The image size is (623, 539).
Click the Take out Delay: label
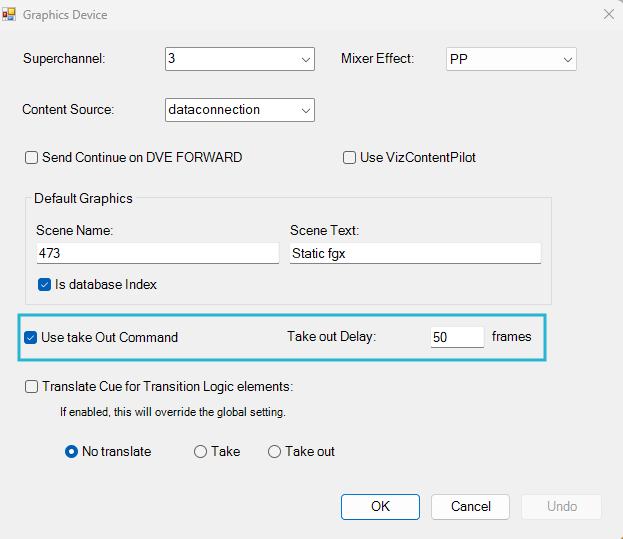coord(331,336)
